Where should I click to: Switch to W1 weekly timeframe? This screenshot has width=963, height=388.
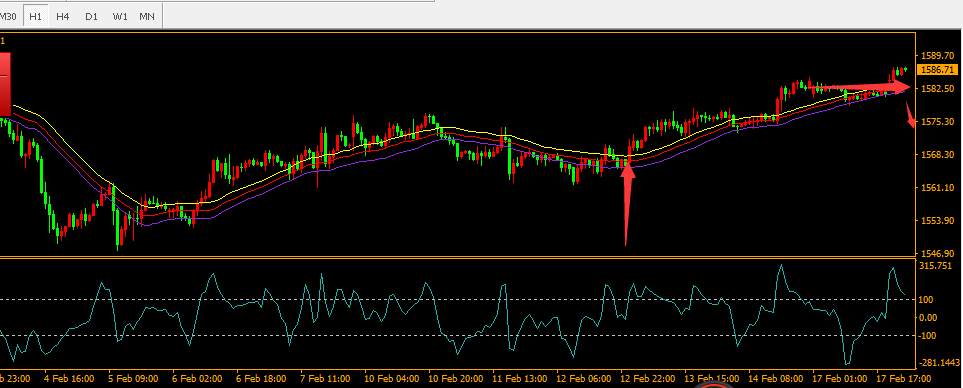click(120, 17)
